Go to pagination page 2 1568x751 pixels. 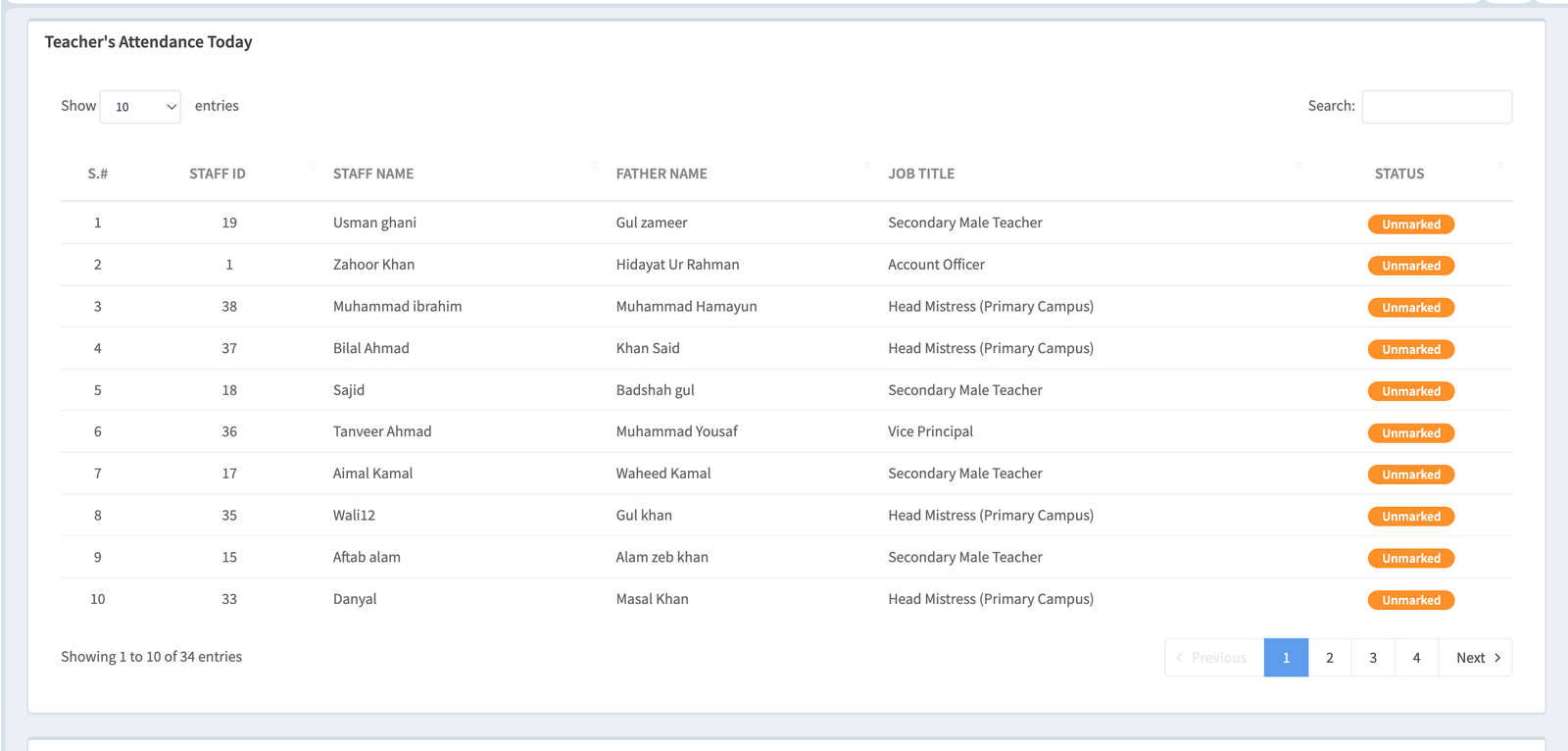[1330, 658]
